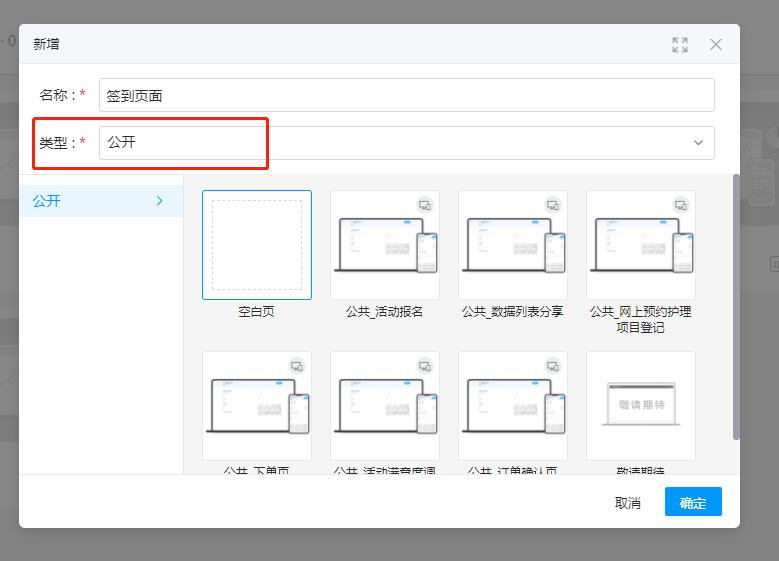Click the 公共_数据列表分享 label text
Viewport: 779px width, 561px height.
[513, 312]
